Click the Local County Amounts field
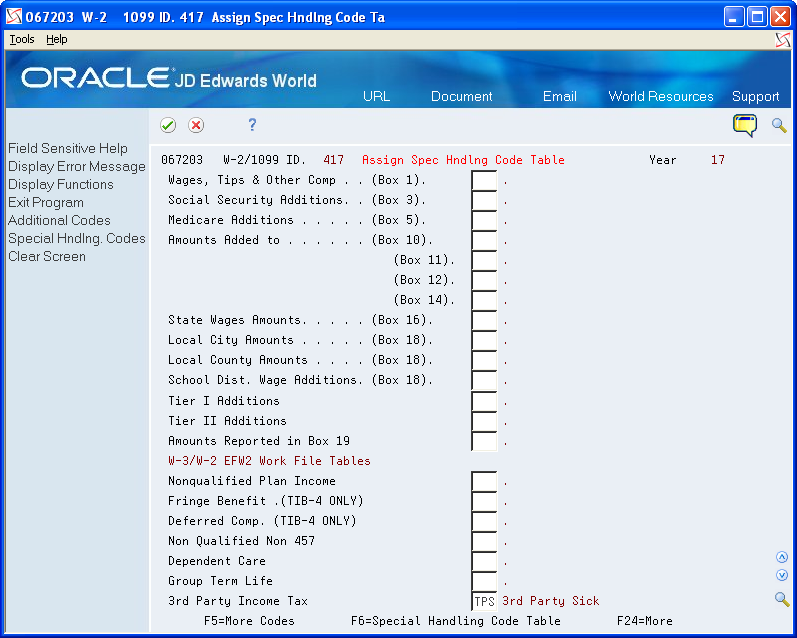This screenshot has height=638, width=797. [x=484, y=360]
